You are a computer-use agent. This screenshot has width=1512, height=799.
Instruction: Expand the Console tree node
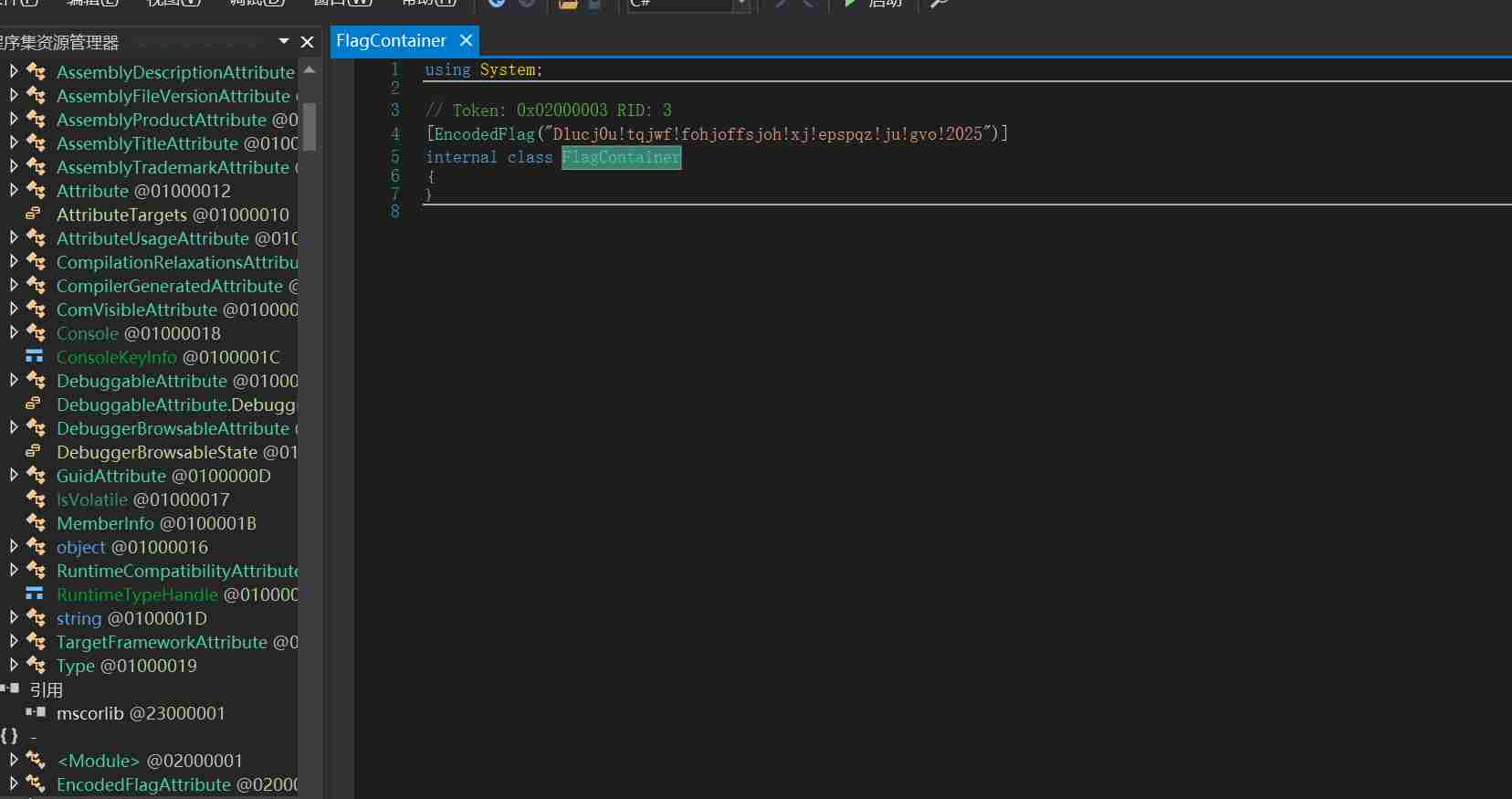coord(14,332)
